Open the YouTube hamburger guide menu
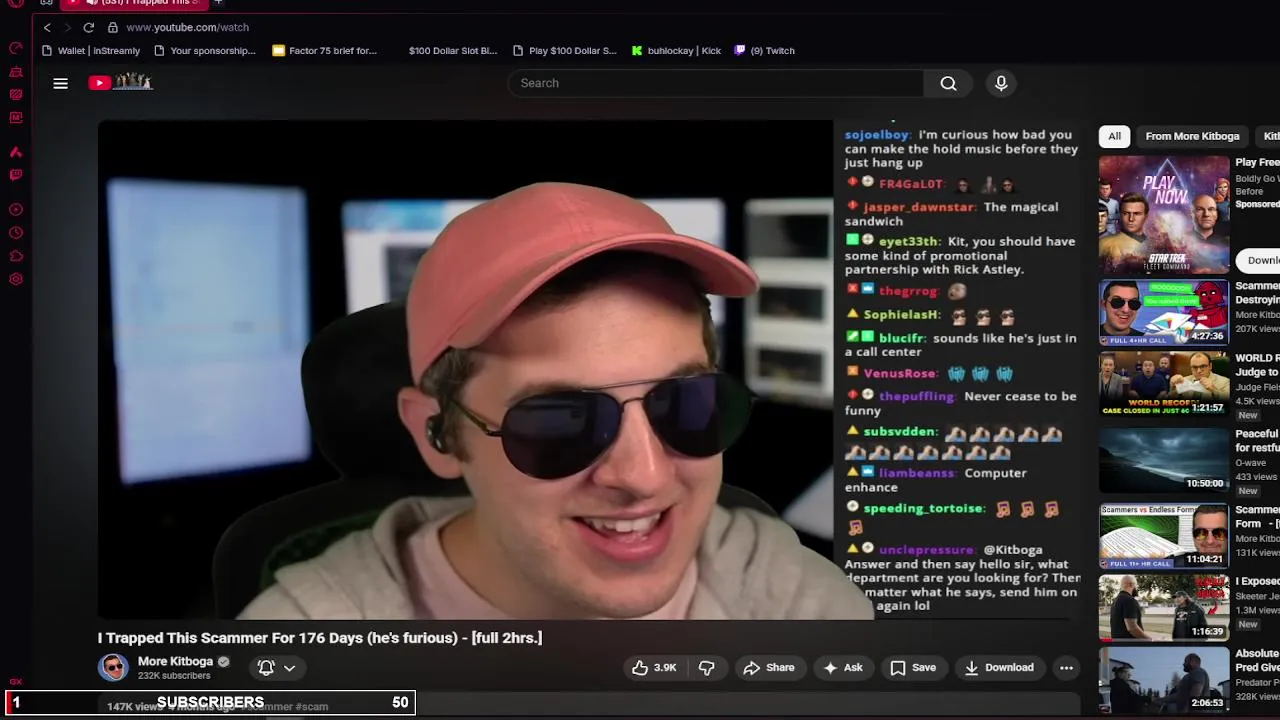Viewport: 1280px width, 720px height. coord(60,83)
